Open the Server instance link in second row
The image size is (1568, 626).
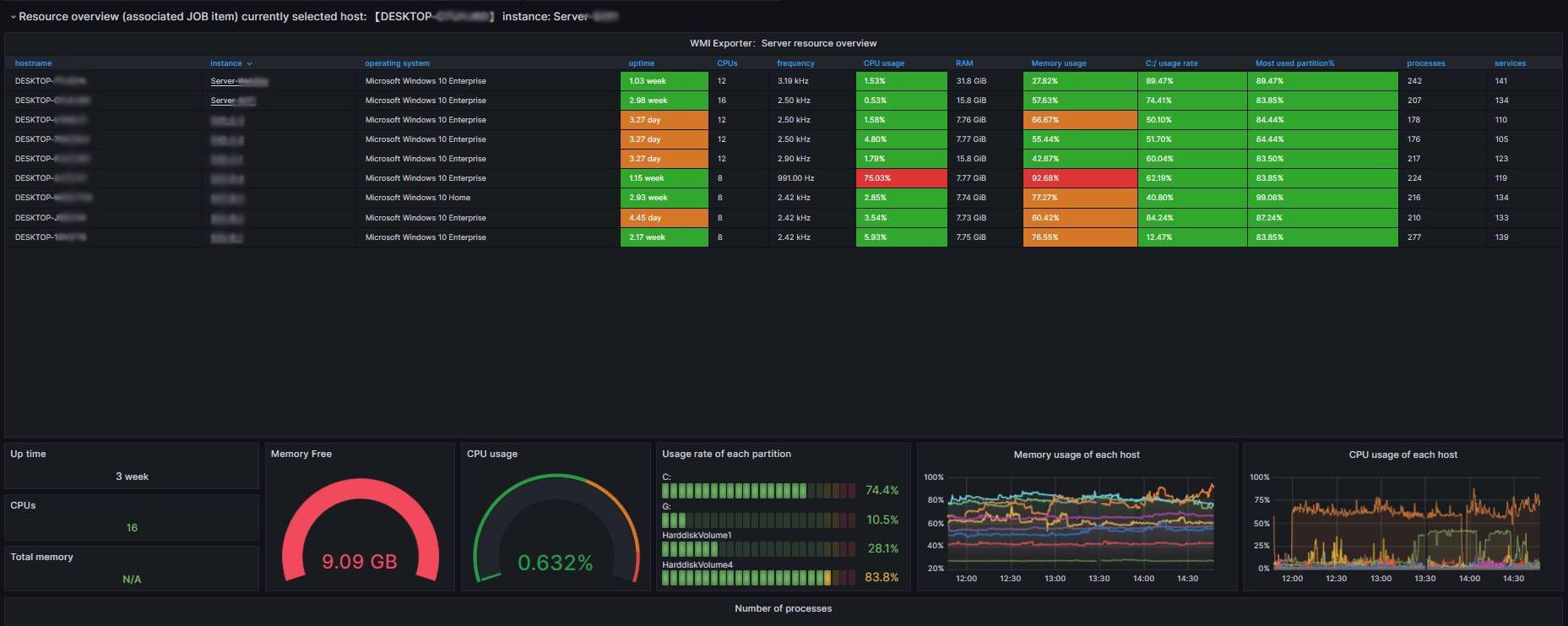click(233, 101)
